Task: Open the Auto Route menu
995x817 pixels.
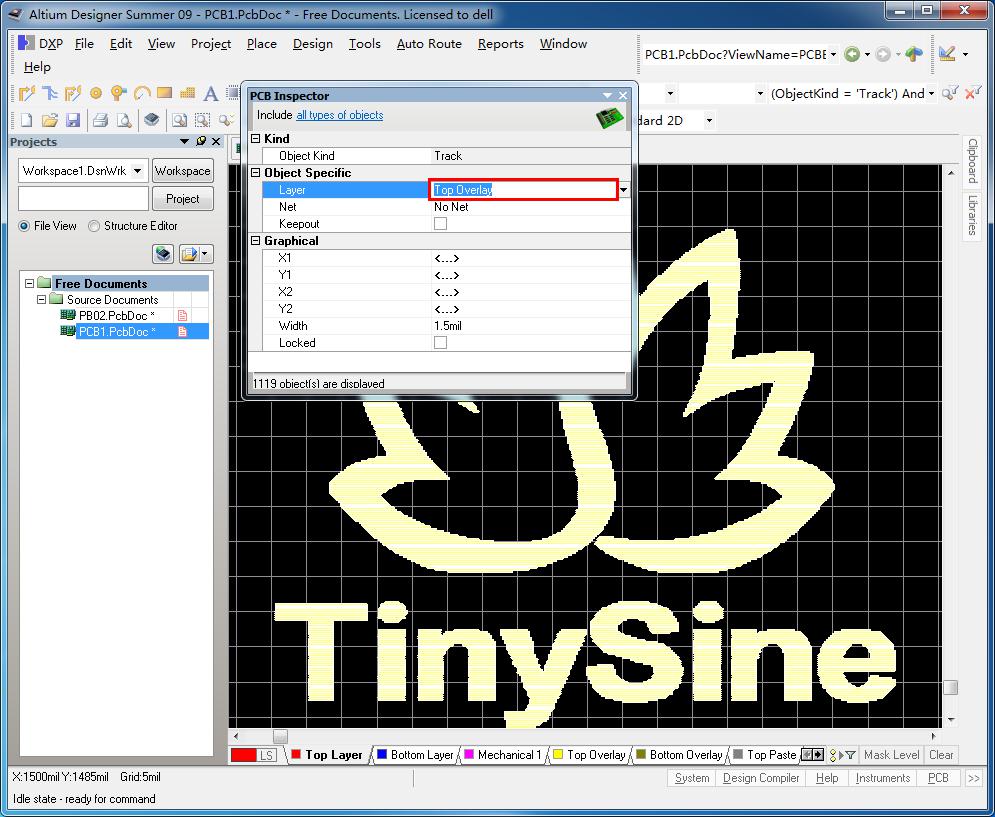Action: tap(429, 44)
